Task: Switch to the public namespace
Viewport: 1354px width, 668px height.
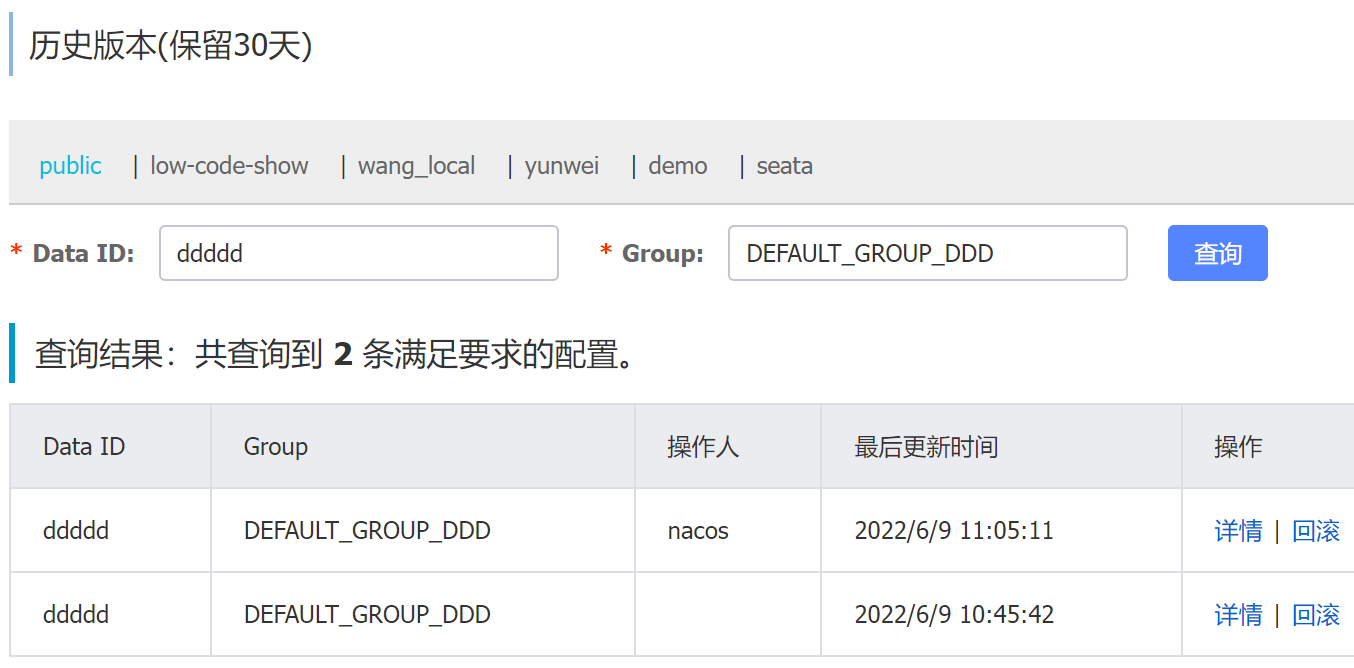Action: 70,165
